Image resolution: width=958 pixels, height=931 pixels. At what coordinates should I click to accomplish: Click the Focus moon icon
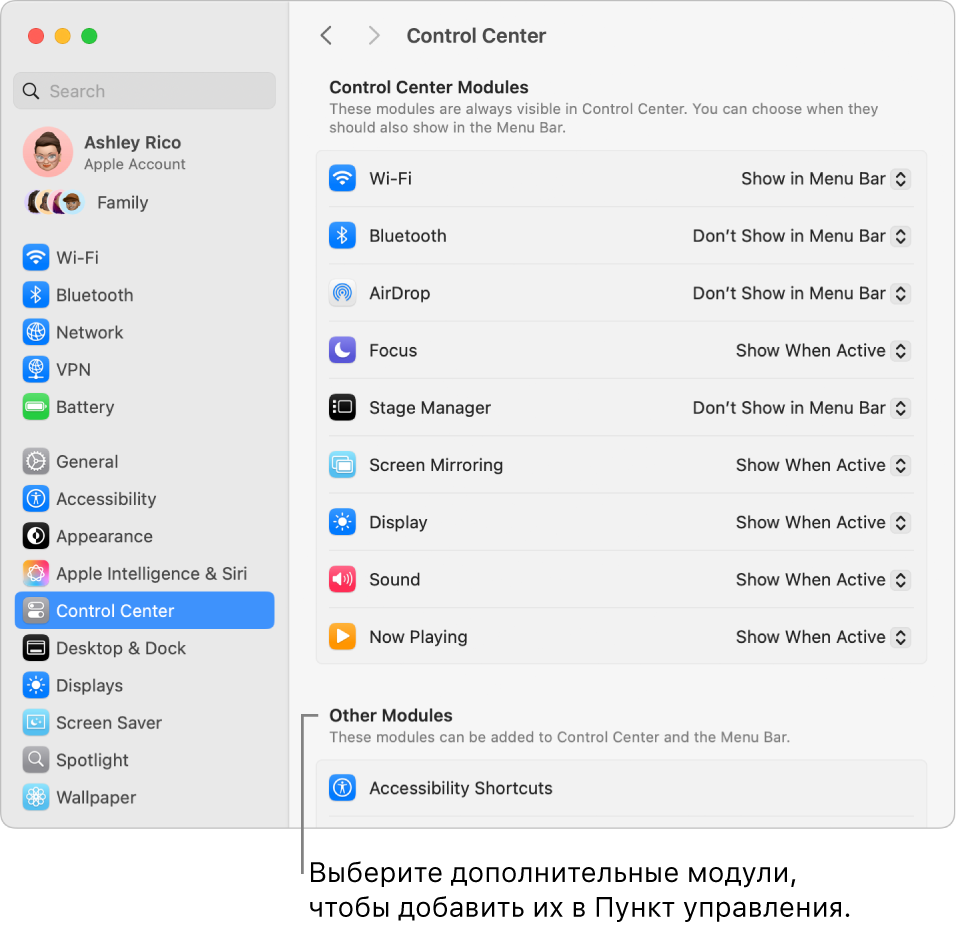tap(342, 350)
